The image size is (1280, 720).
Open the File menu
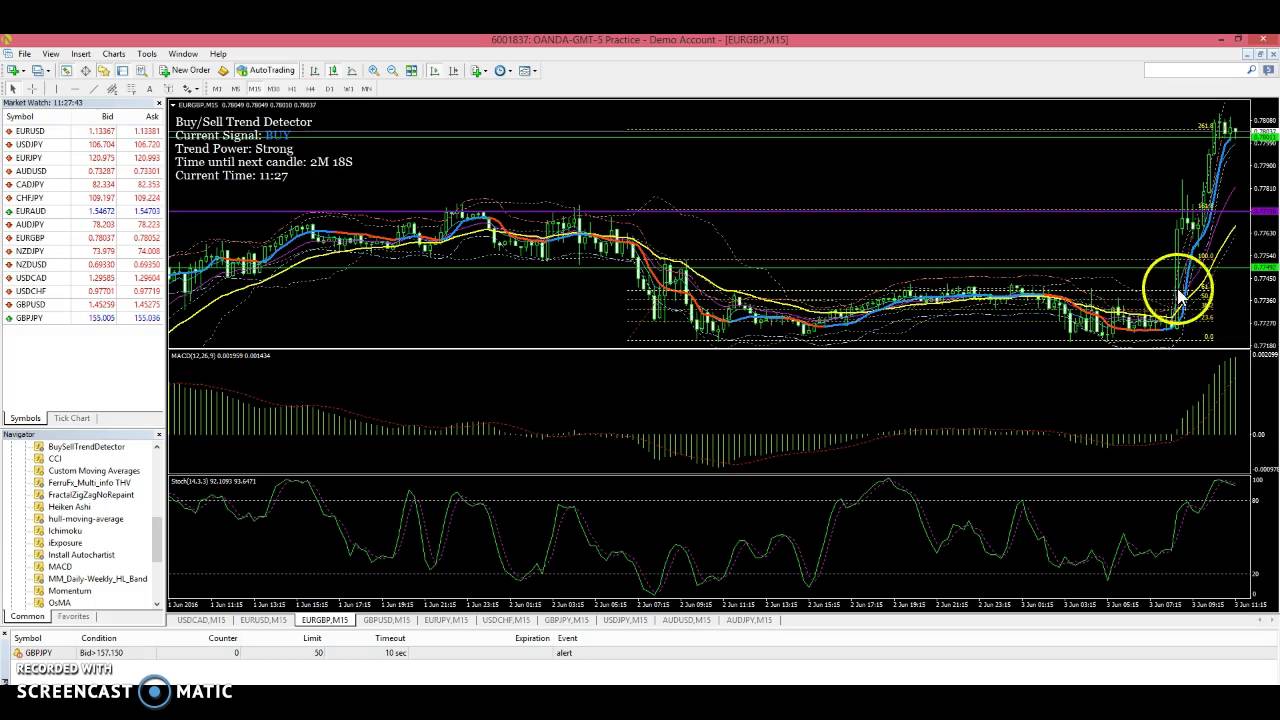coord(24,54)
